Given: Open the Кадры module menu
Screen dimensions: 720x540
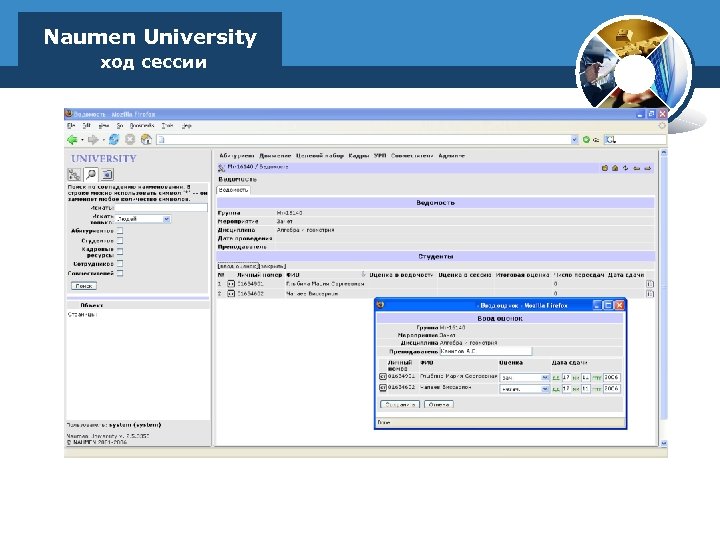Looking at the screenshot, I should click(x=359, y=156).
